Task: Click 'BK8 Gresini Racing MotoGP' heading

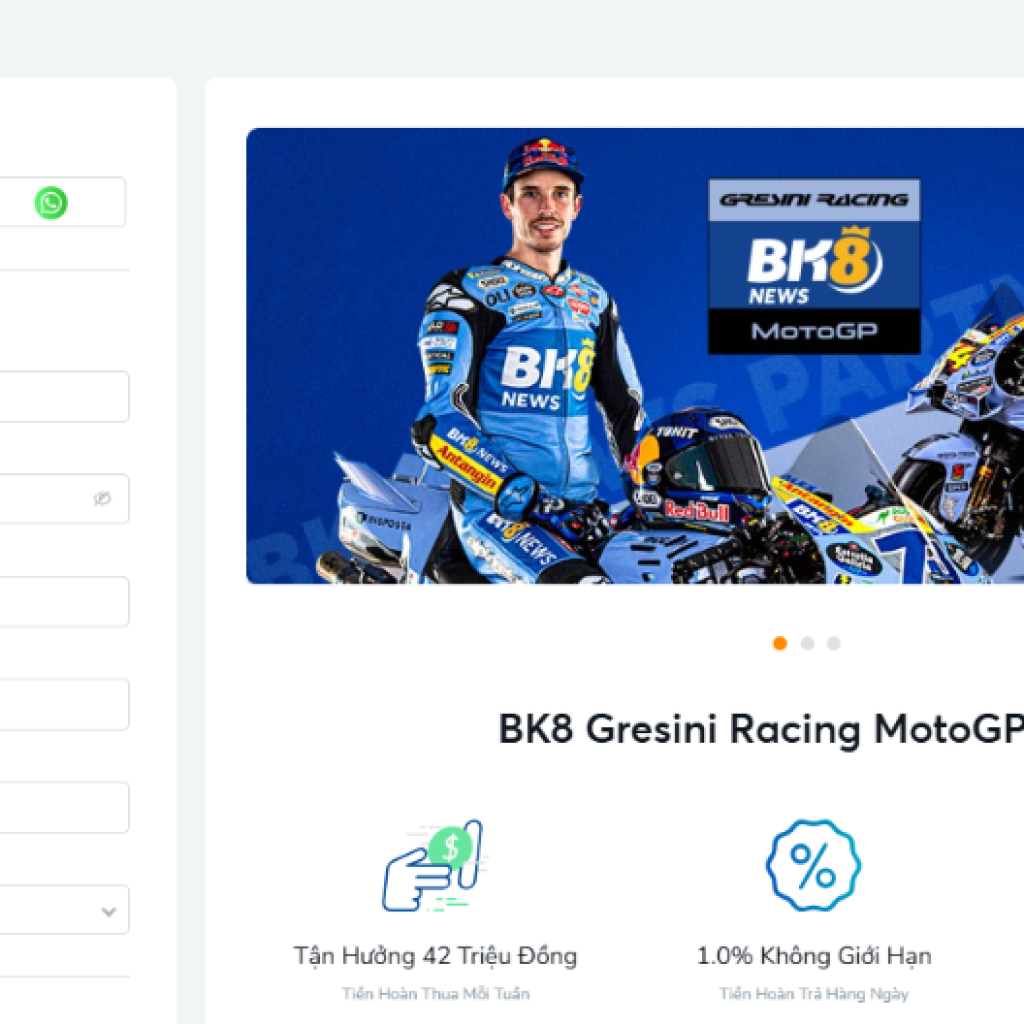Action: (x=761, y=729)
